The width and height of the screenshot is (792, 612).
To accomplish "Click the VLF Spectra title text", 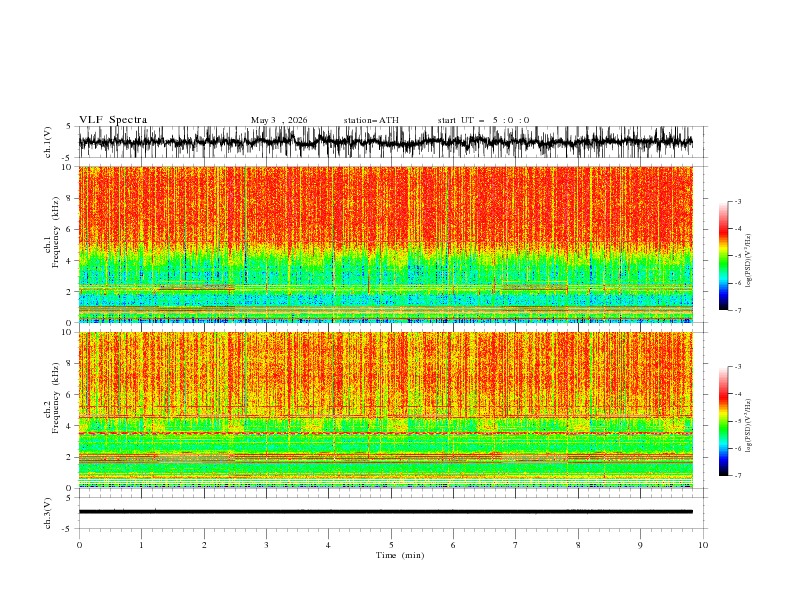I will click(113, 120).
